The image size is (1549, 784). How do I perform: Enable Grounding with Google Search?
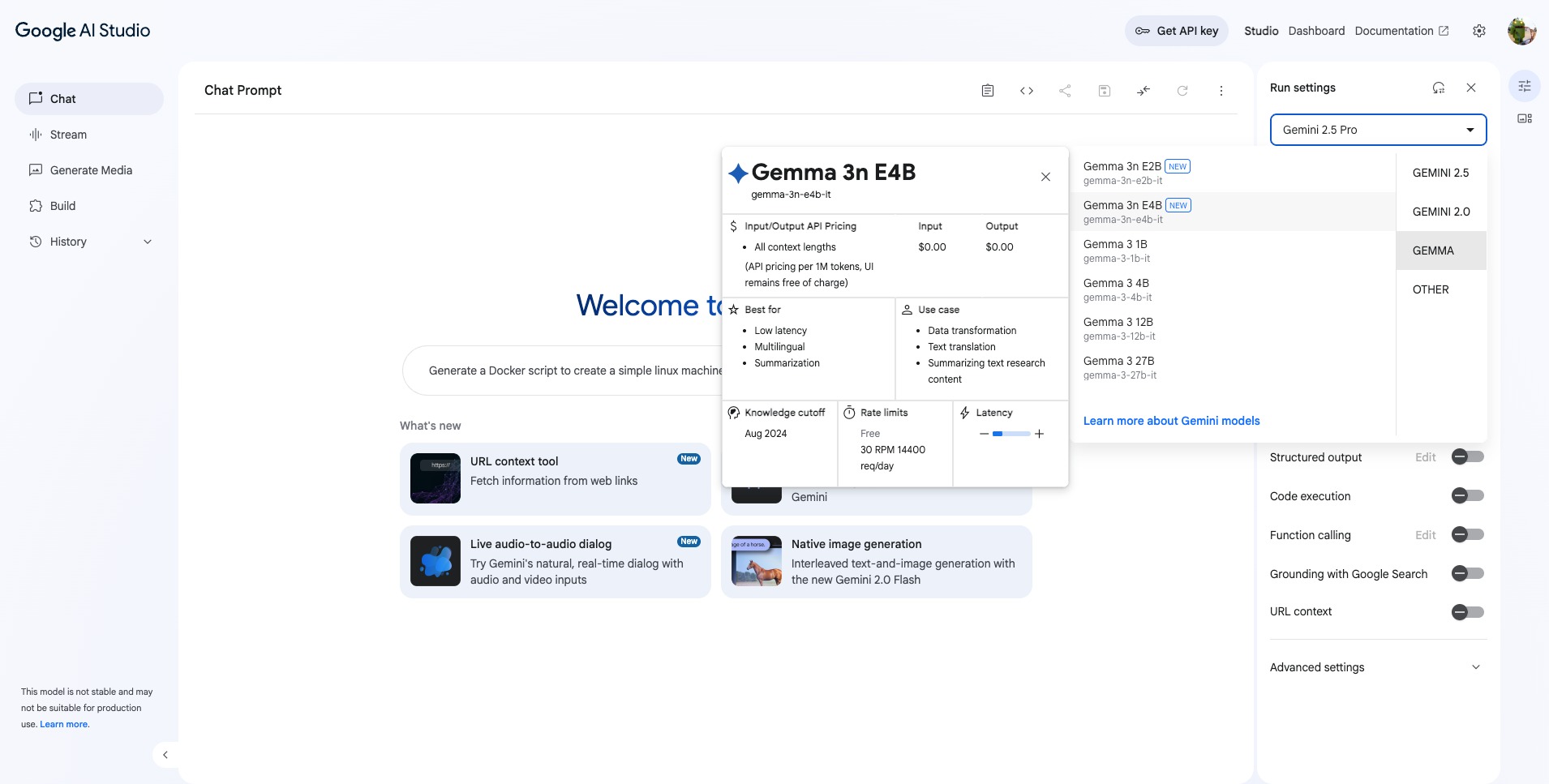[1467, 573]
